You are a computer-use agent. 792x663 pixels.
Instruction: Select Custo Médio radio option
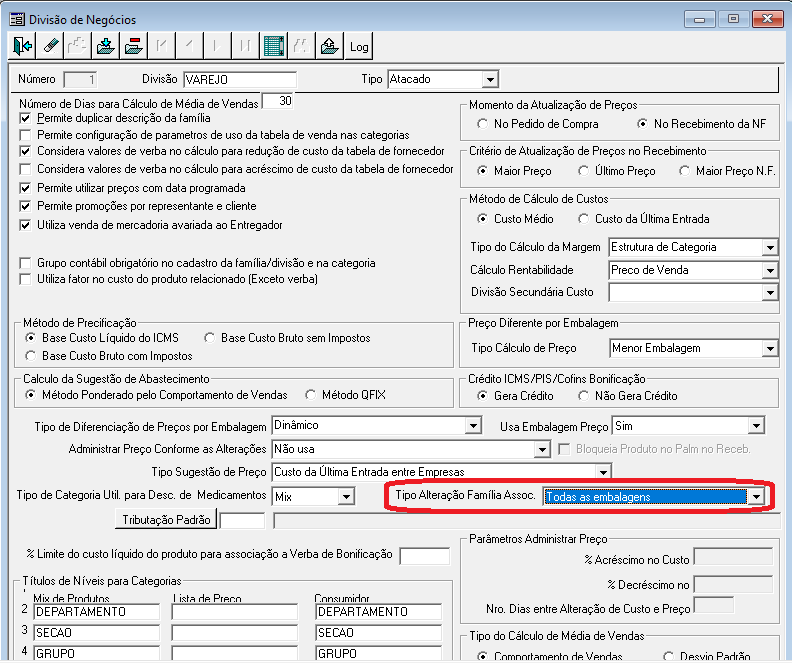click(x=482, y=219)
